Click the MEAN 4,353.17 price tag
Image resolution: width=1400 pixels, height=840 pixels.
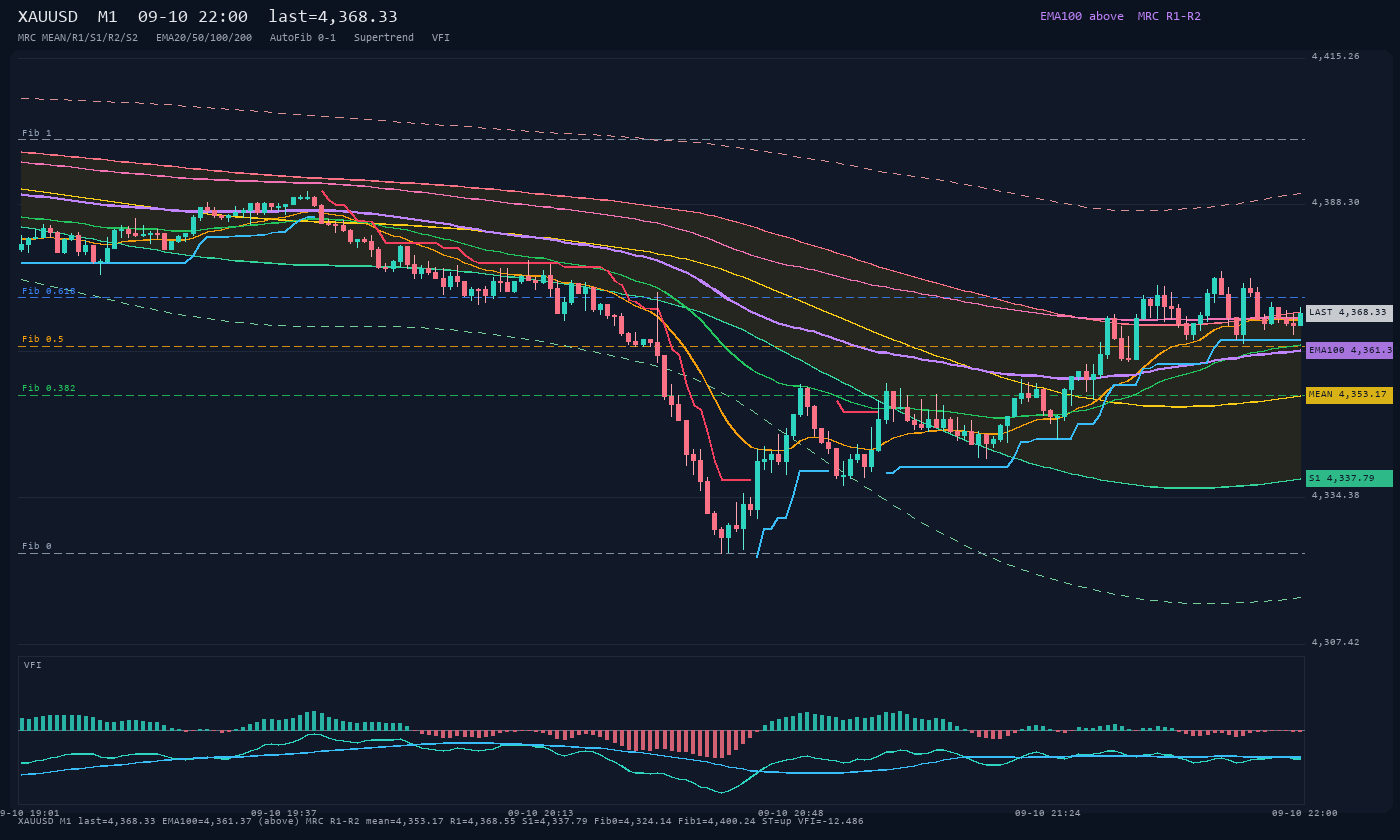[1349, 395]
